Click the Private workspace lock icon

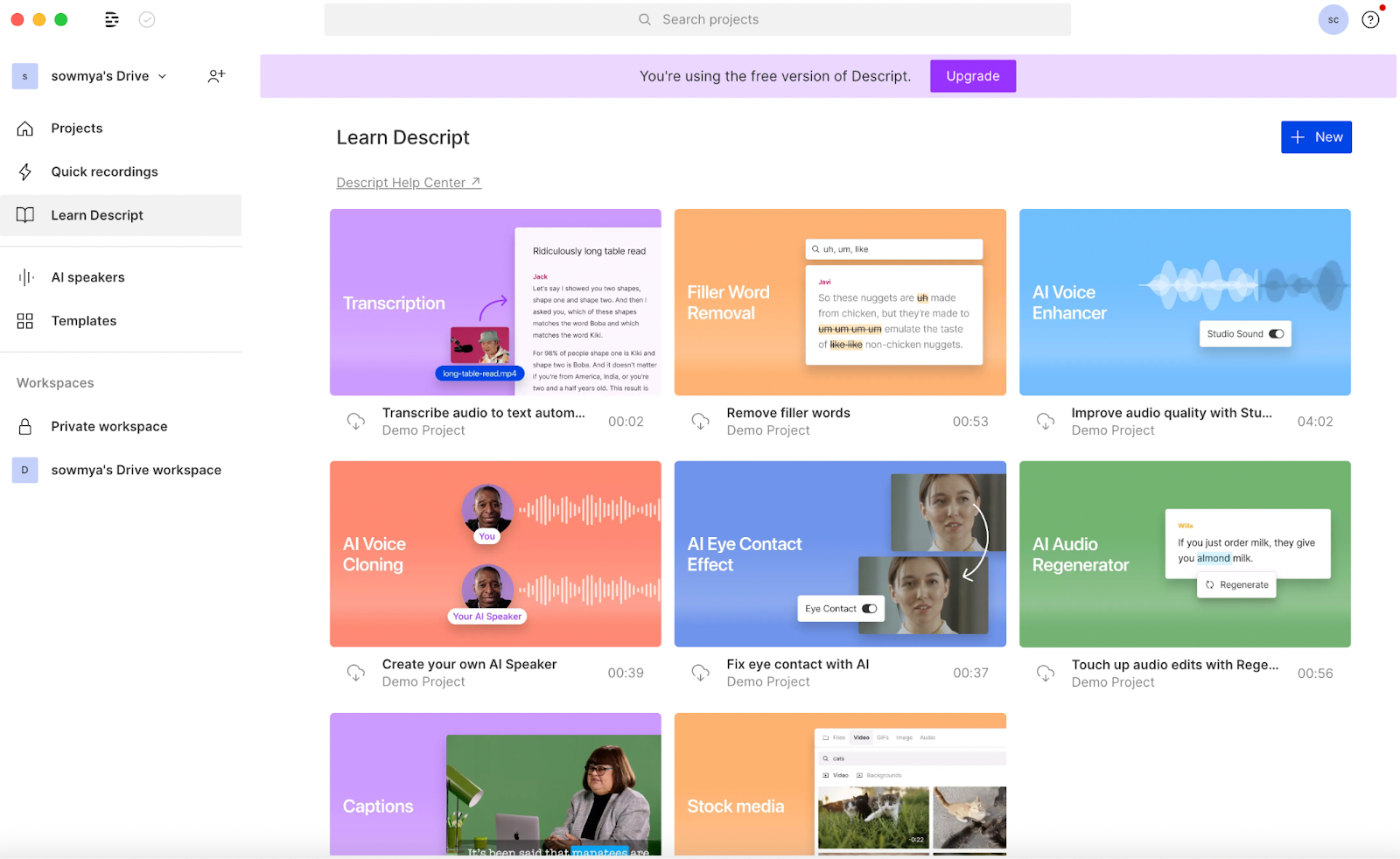[x=25, y=427]
